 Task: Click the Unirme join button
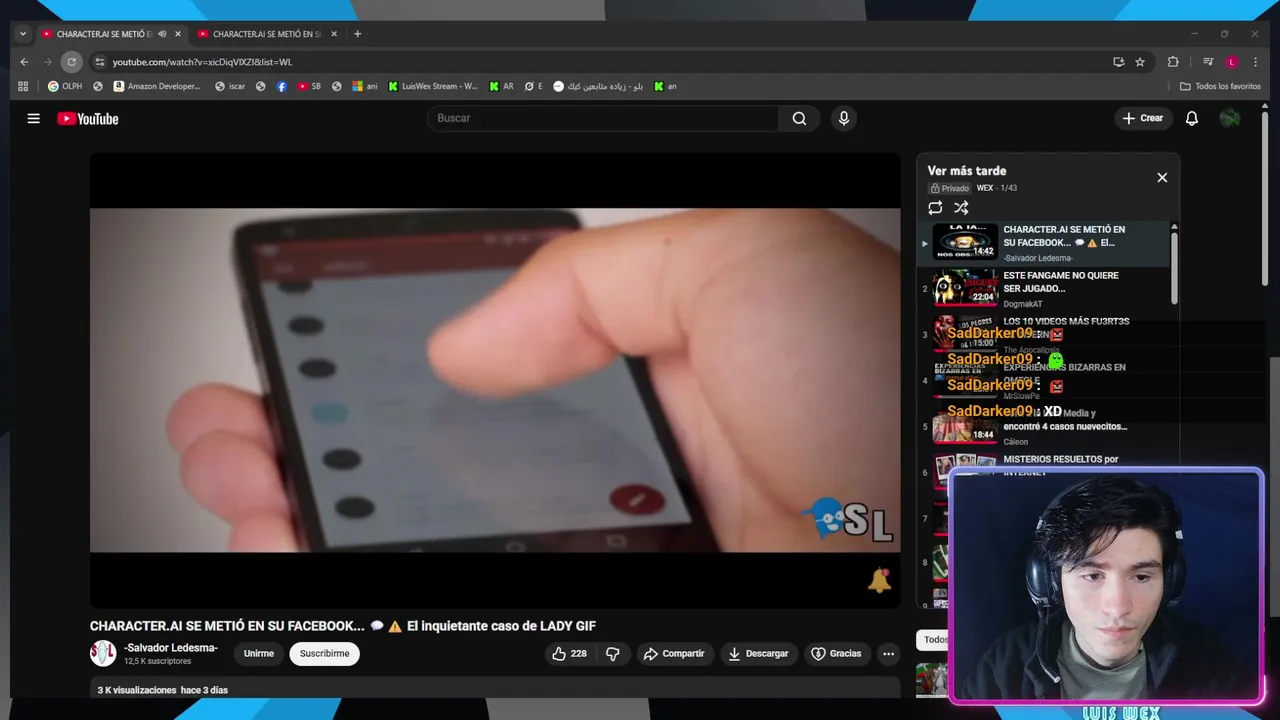coord(259,653)
